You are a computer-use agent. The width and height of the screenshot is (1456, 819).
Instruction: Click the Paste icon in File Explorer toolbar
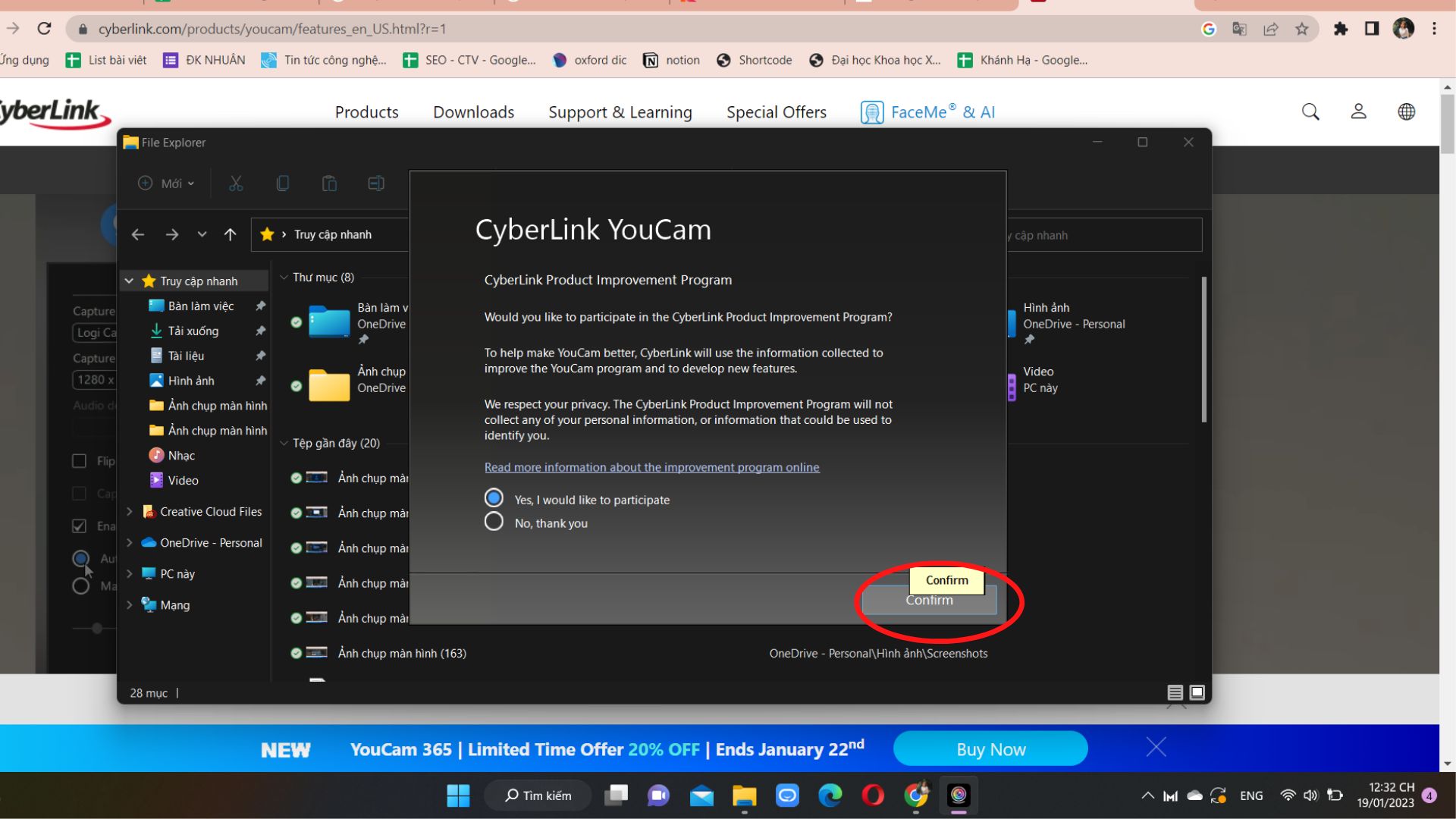click(x=329, y=184)
